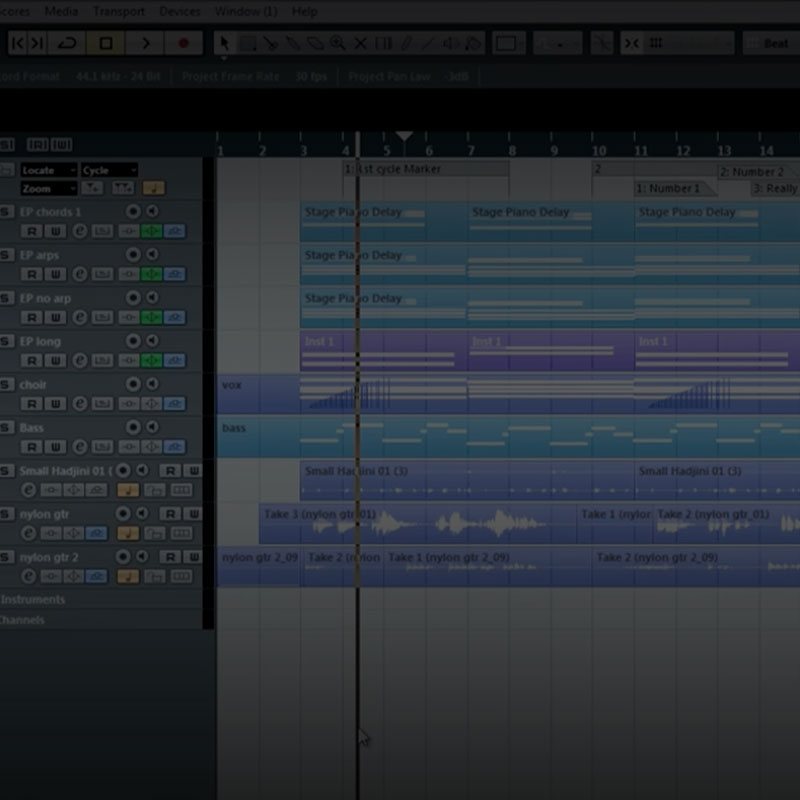
Task: Open Edit channel settings for choir track
Action: point(80,404)
